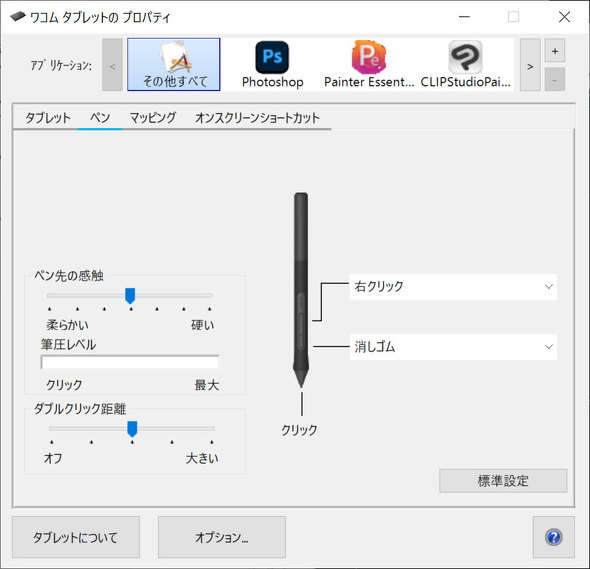Open the オプション... dialog

(222, 537)
